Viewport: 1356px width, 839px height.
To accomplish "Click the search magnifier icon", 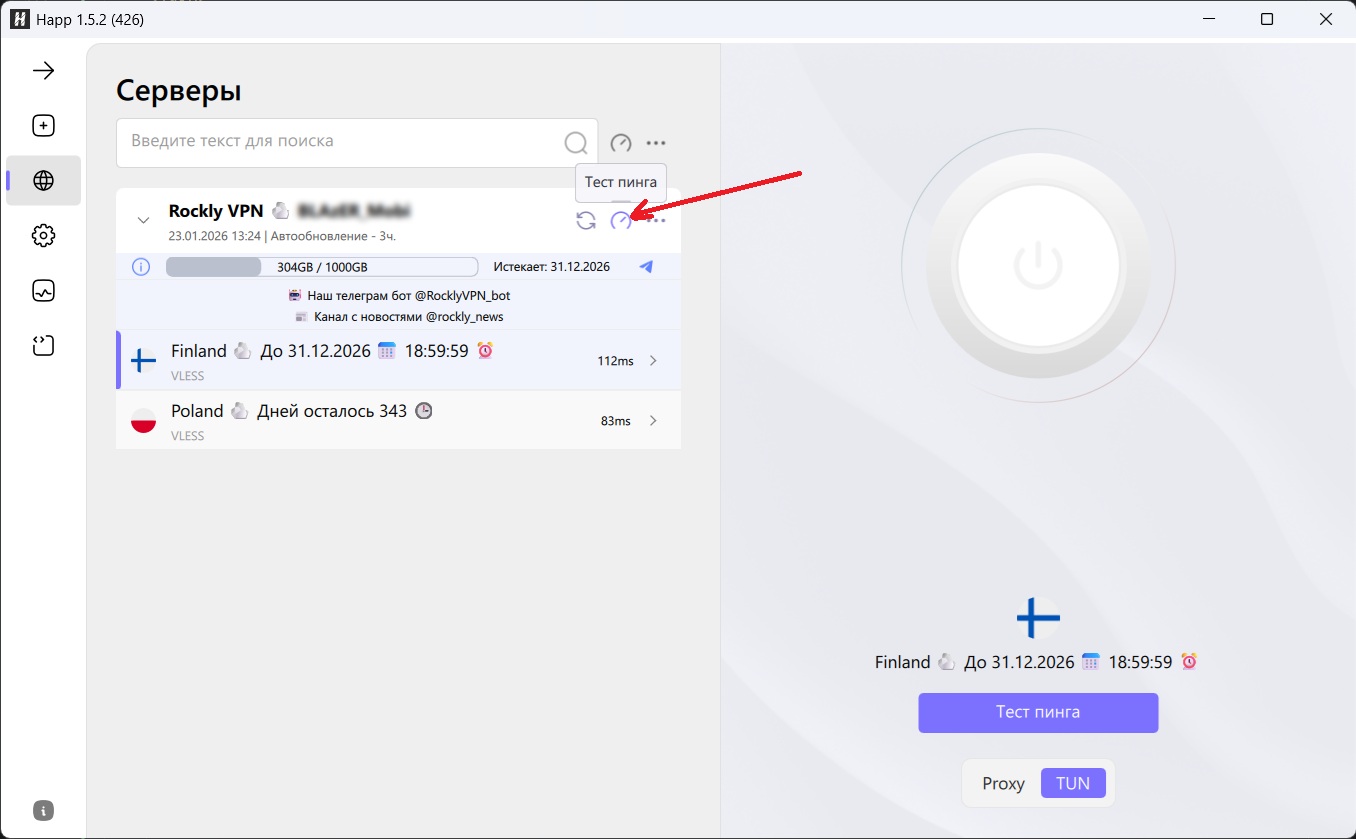I will 576,143.
